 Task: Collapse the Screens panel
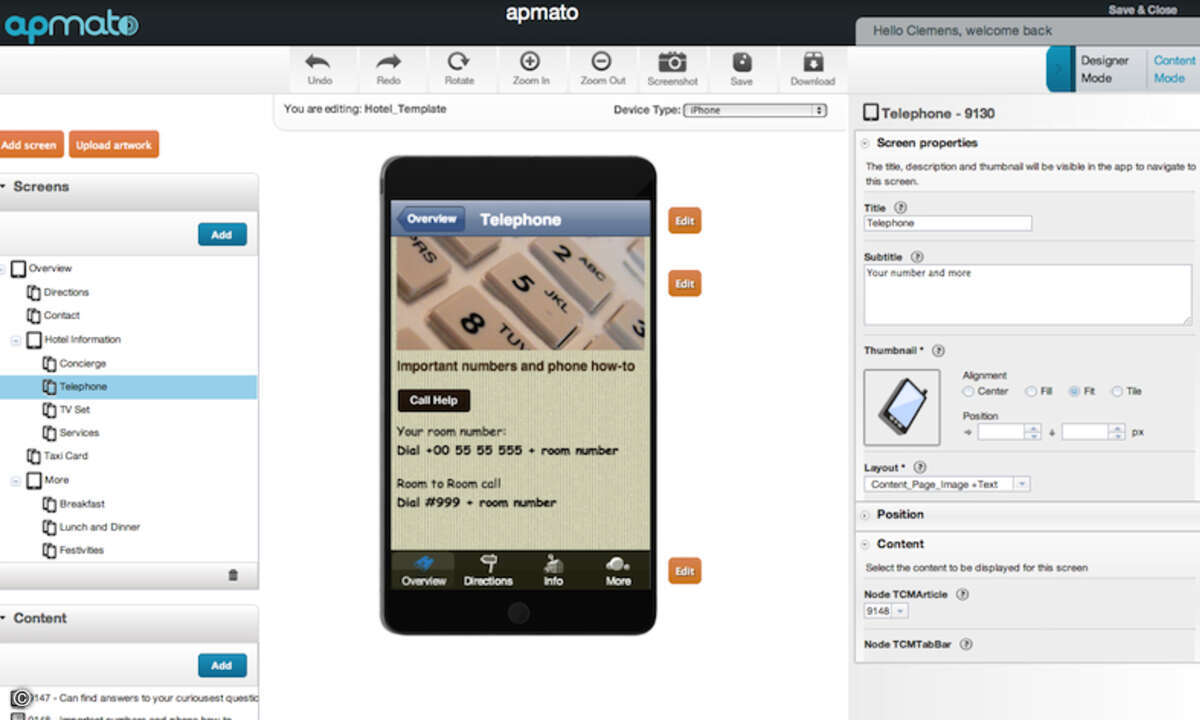pyautogui.click(x=3, y=187)
